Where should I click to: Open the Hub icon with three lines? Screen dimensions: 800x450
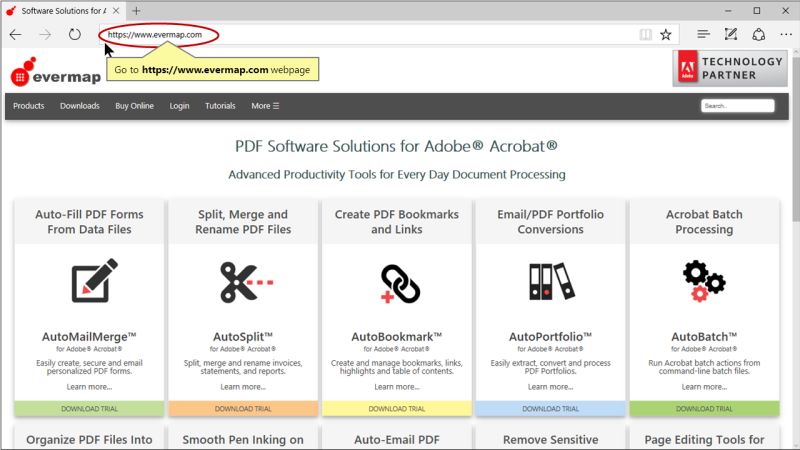pos(703,34)
